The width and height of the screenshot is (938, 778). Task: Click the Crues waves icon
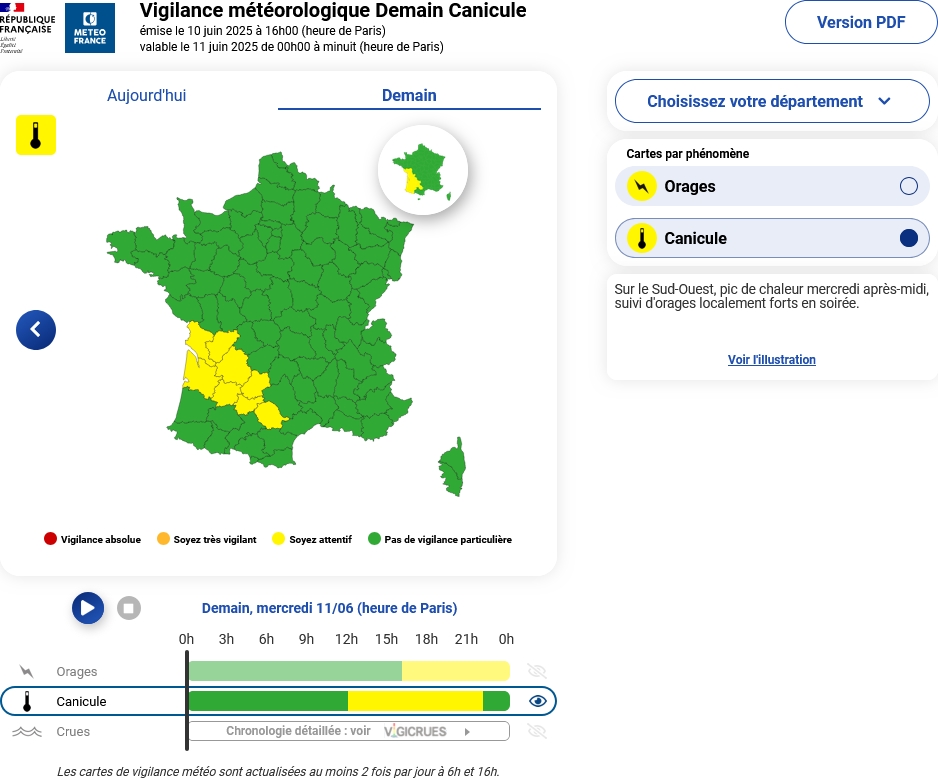pos(27,731)
